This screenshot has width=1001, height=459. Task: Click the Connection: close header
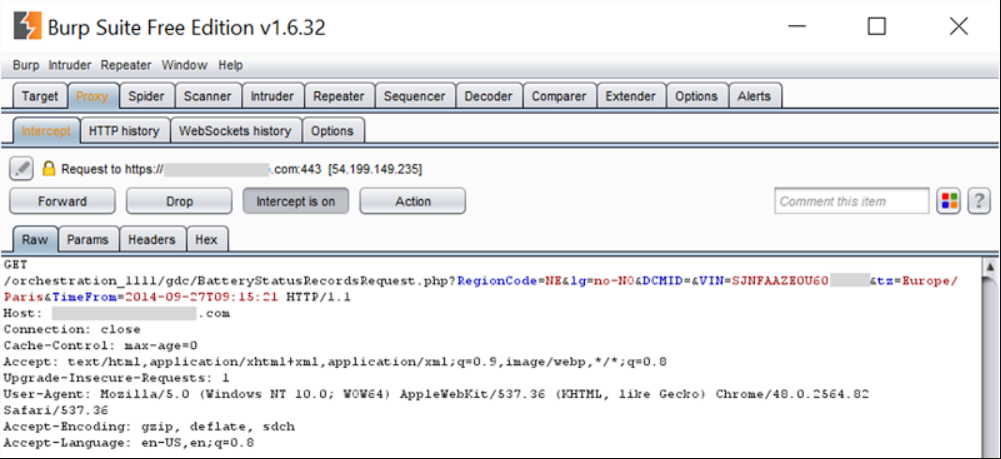pos(72,329)
